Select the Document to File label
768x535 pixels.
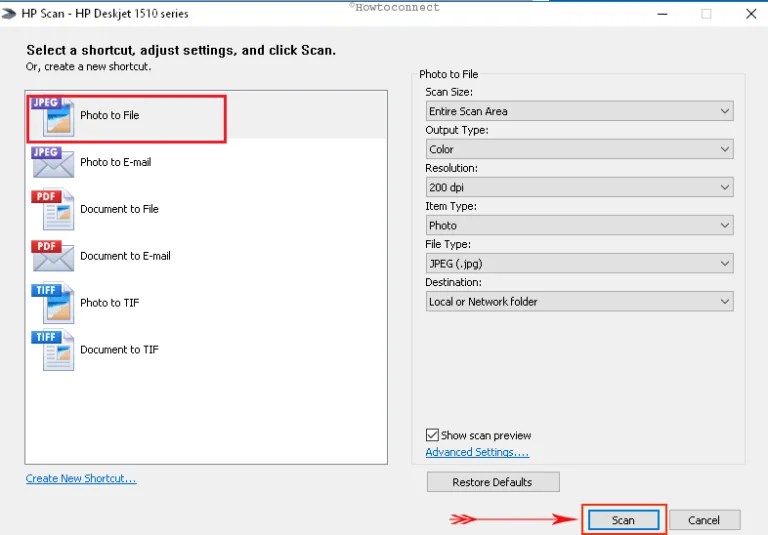(x=120, y=209)
